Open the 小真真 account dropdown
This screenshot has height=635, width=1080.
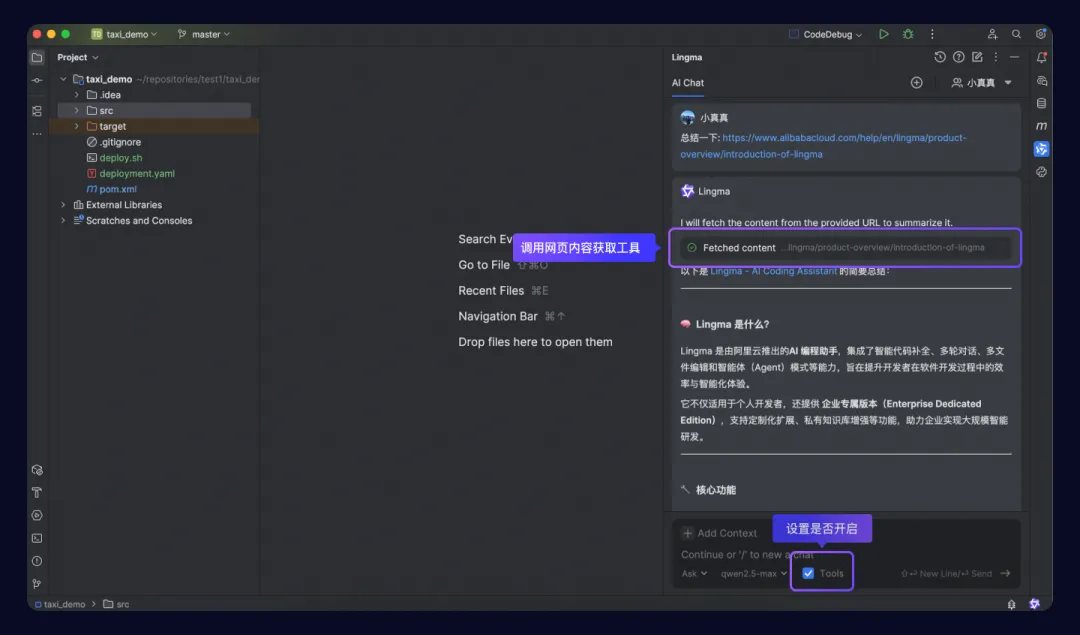coord(982,83)
